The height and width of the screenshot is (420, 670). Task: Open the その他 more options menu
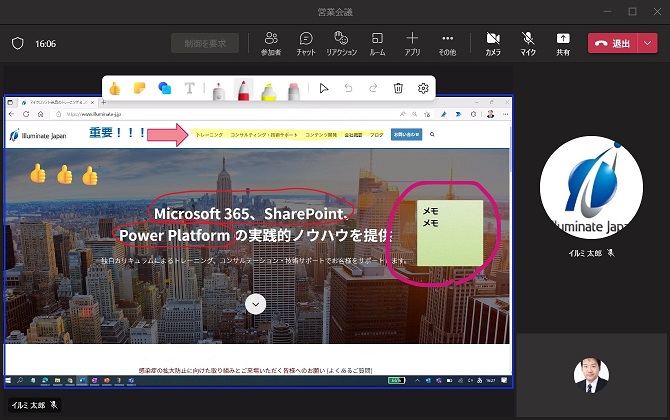click(x=447, y=44)
